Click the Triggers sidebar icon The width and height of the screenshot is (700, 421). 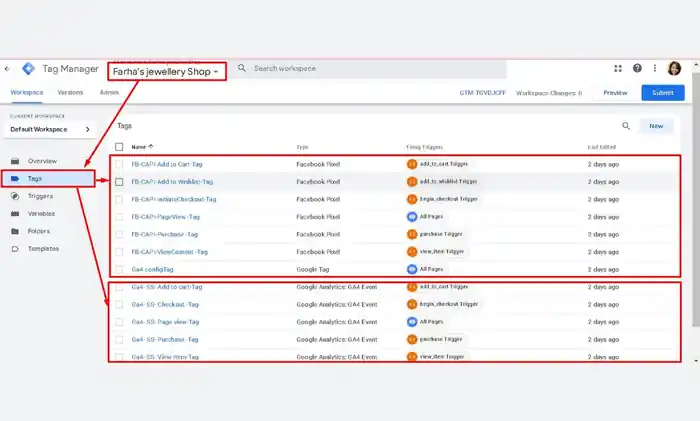[x=15, y=196]
